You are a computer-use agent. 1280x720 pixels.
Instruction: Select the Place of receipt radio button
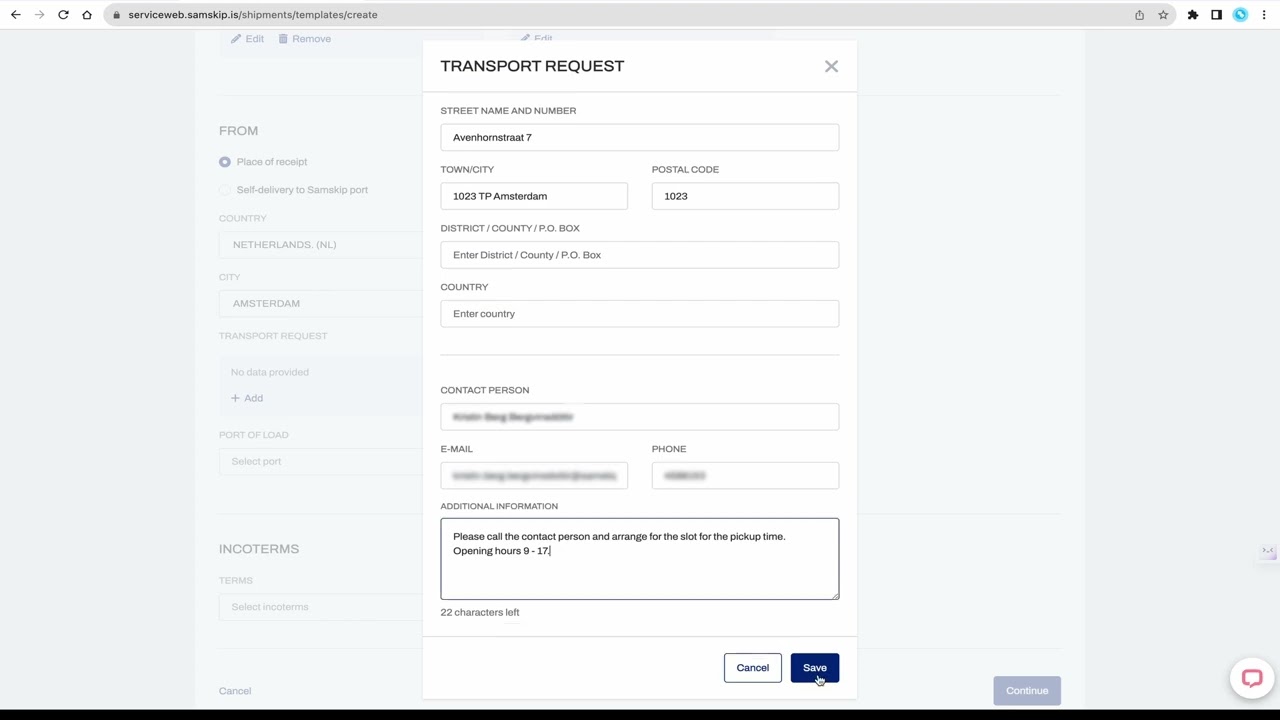coord(225,162)
